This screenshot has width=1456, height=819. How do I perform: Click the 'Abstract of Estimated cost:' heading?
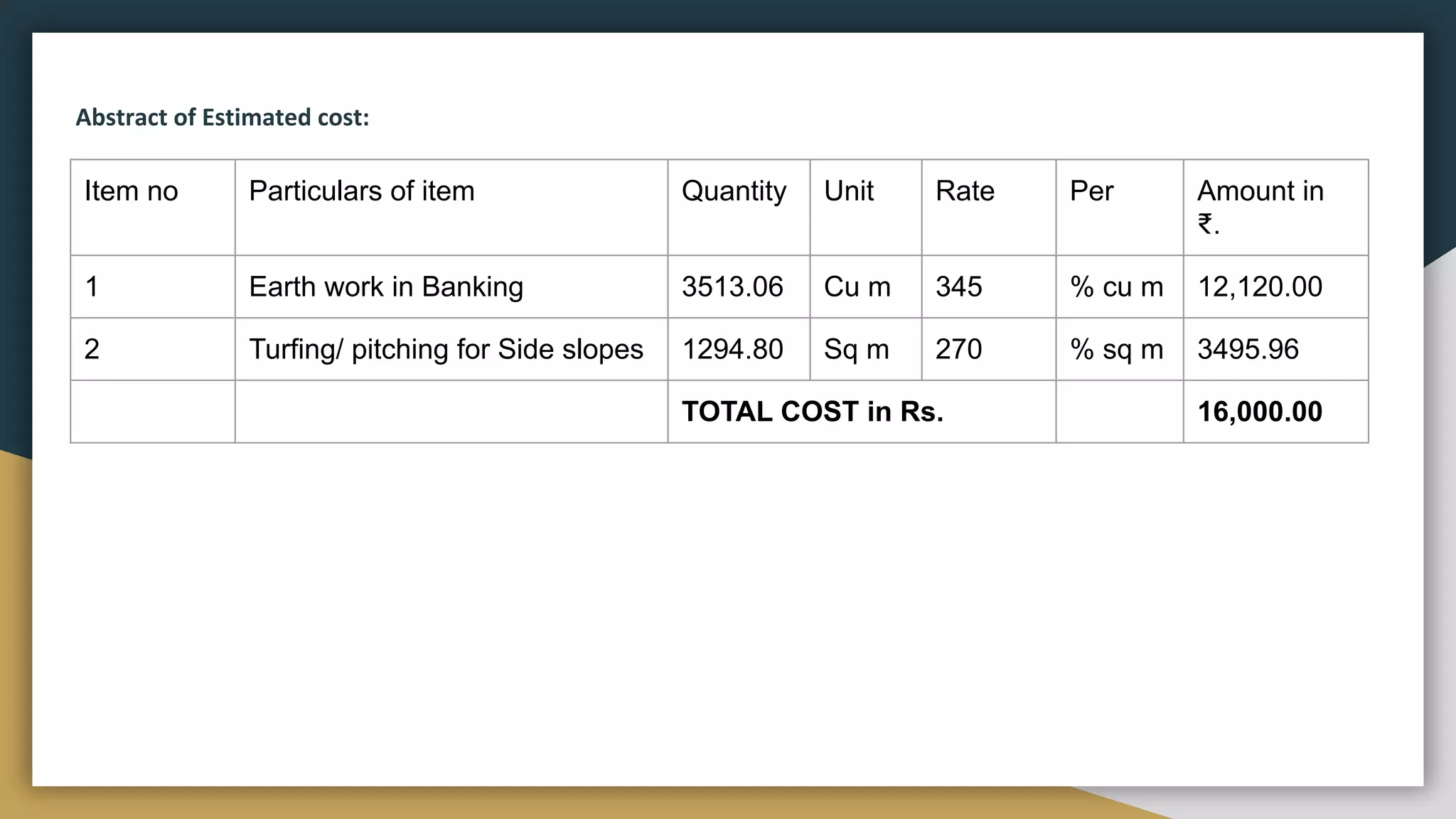pyautogui.click(x=223, y=117)
